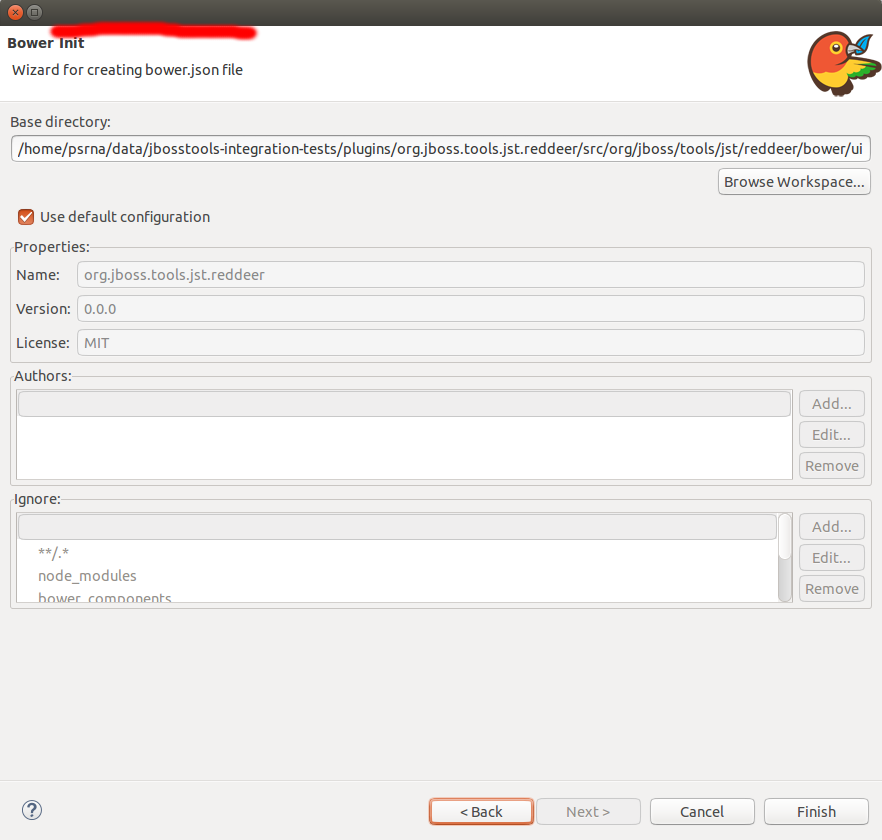Click the help question mark icon

point(32,810)
